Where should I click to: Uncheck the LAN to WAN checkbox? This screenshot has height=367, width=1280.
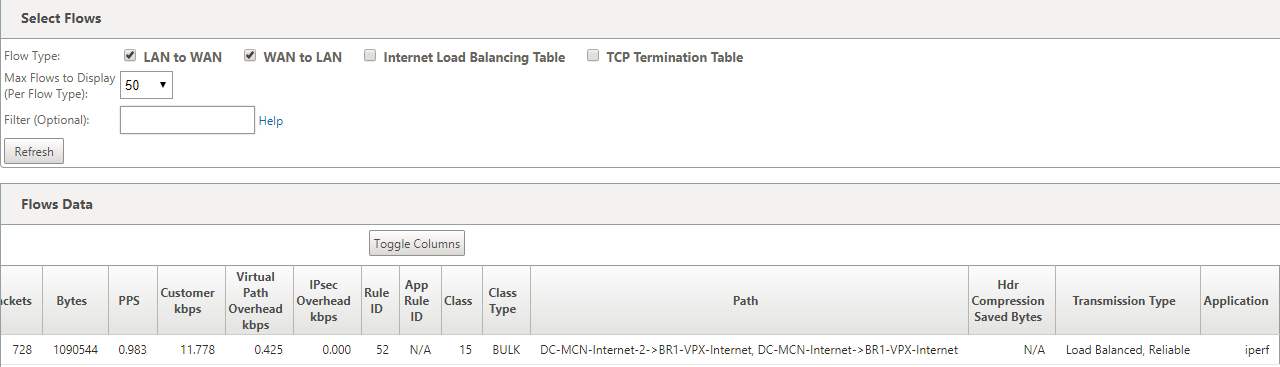pyautogui.click(x=130, y=56)
